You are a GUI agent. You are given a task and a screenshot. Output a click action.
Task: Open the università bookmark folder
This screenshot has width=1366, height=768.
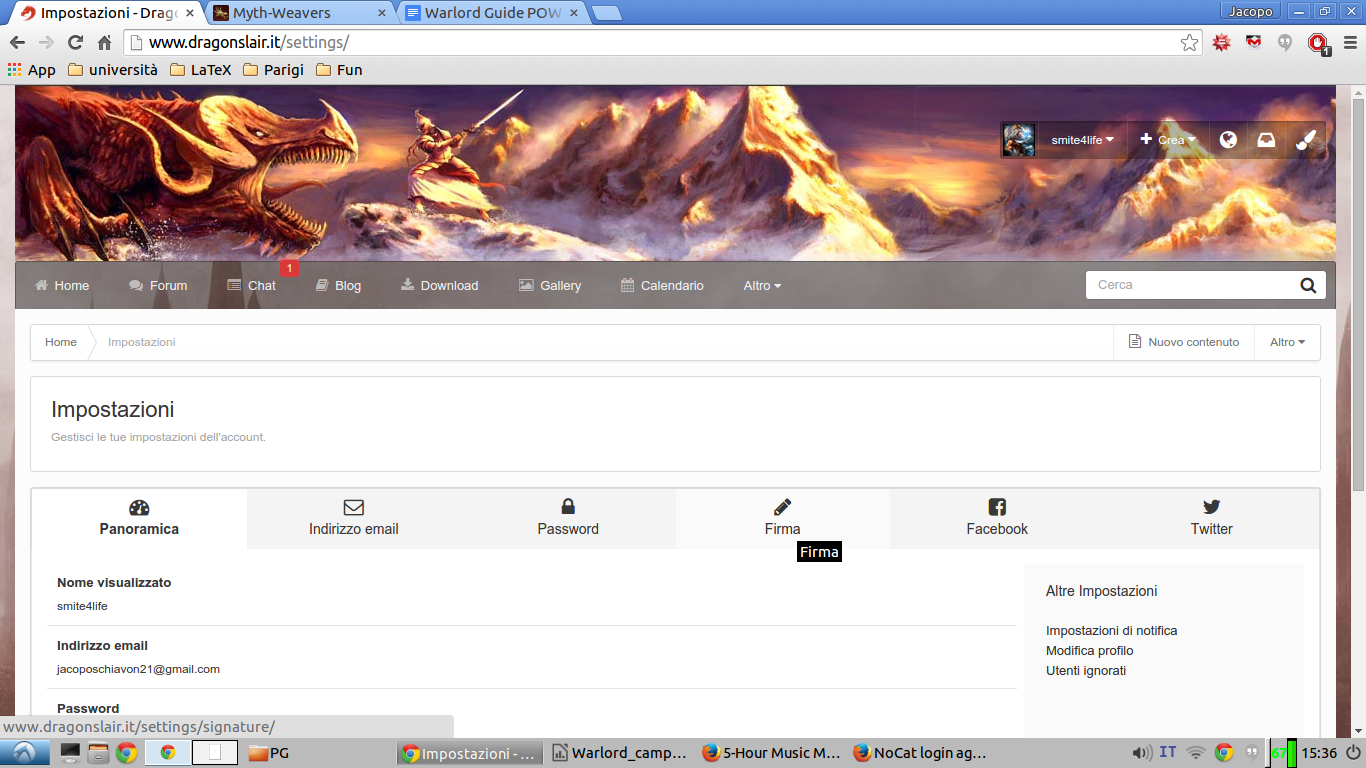click(113, 70)
